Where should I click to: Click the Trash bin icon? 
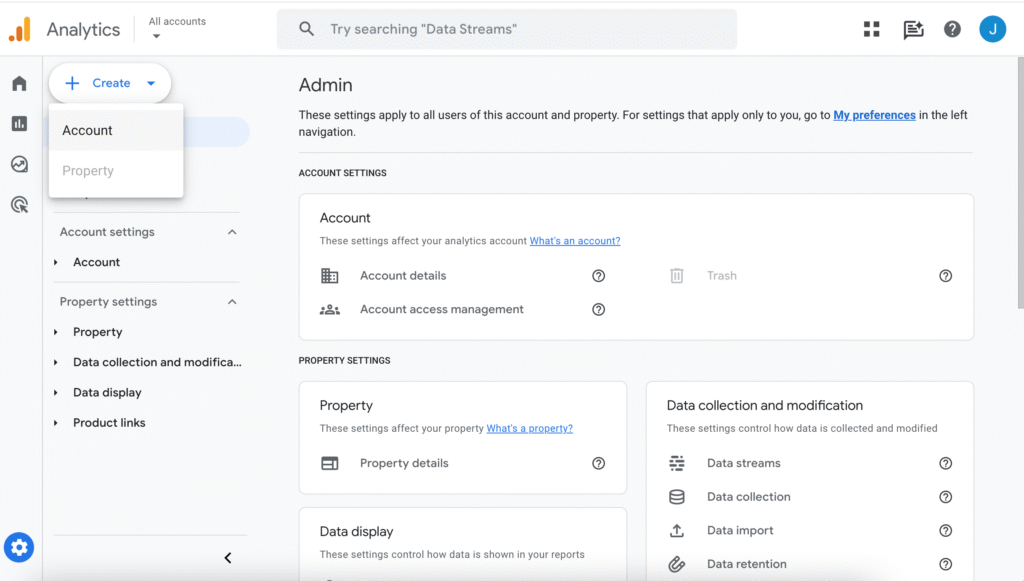pyautogui.click(x=677, y=275)
